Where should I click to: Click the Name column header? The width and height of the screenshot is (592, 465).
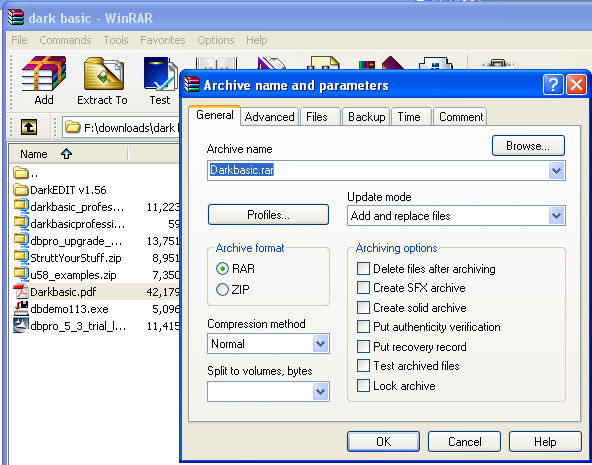[68, 154]
